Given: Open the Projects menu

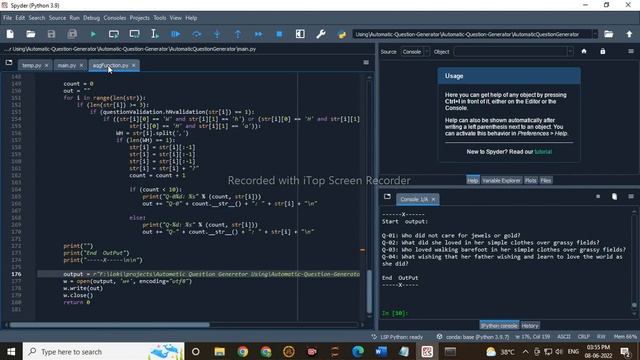Looking at the screenshot, I should tap(140, 18).
